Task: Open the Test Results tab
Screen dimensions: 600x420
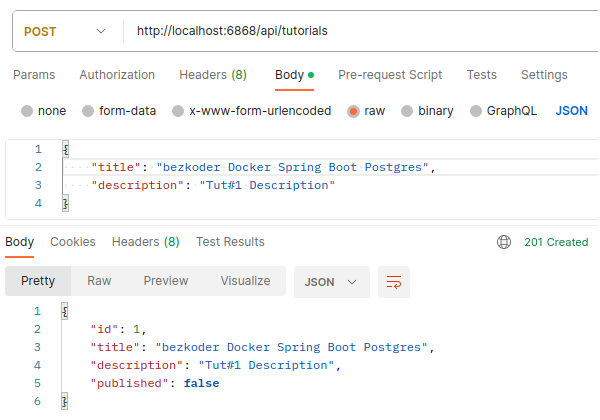Action: 230,242
